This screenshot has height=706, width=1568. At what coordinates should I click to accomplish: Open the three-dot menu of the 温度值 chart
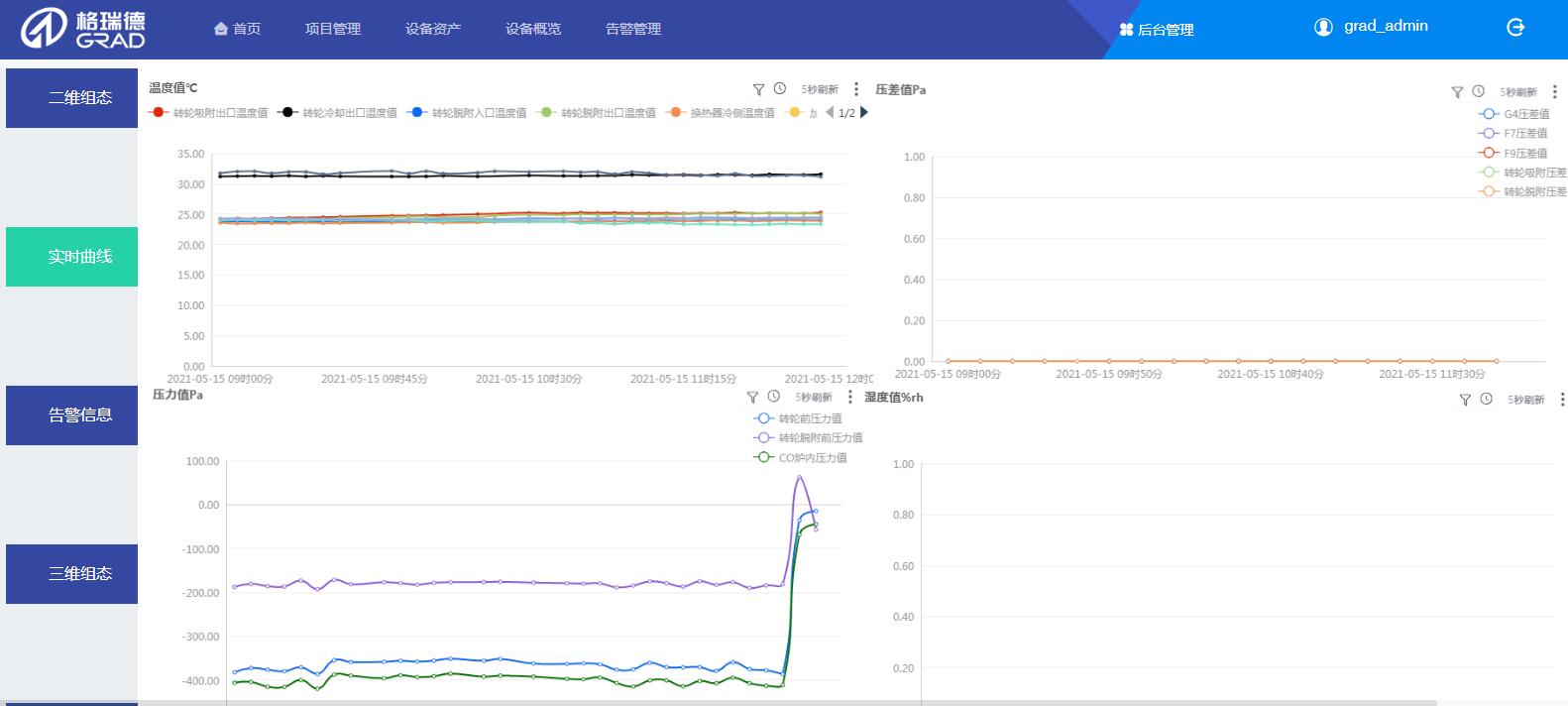(856, 89)
